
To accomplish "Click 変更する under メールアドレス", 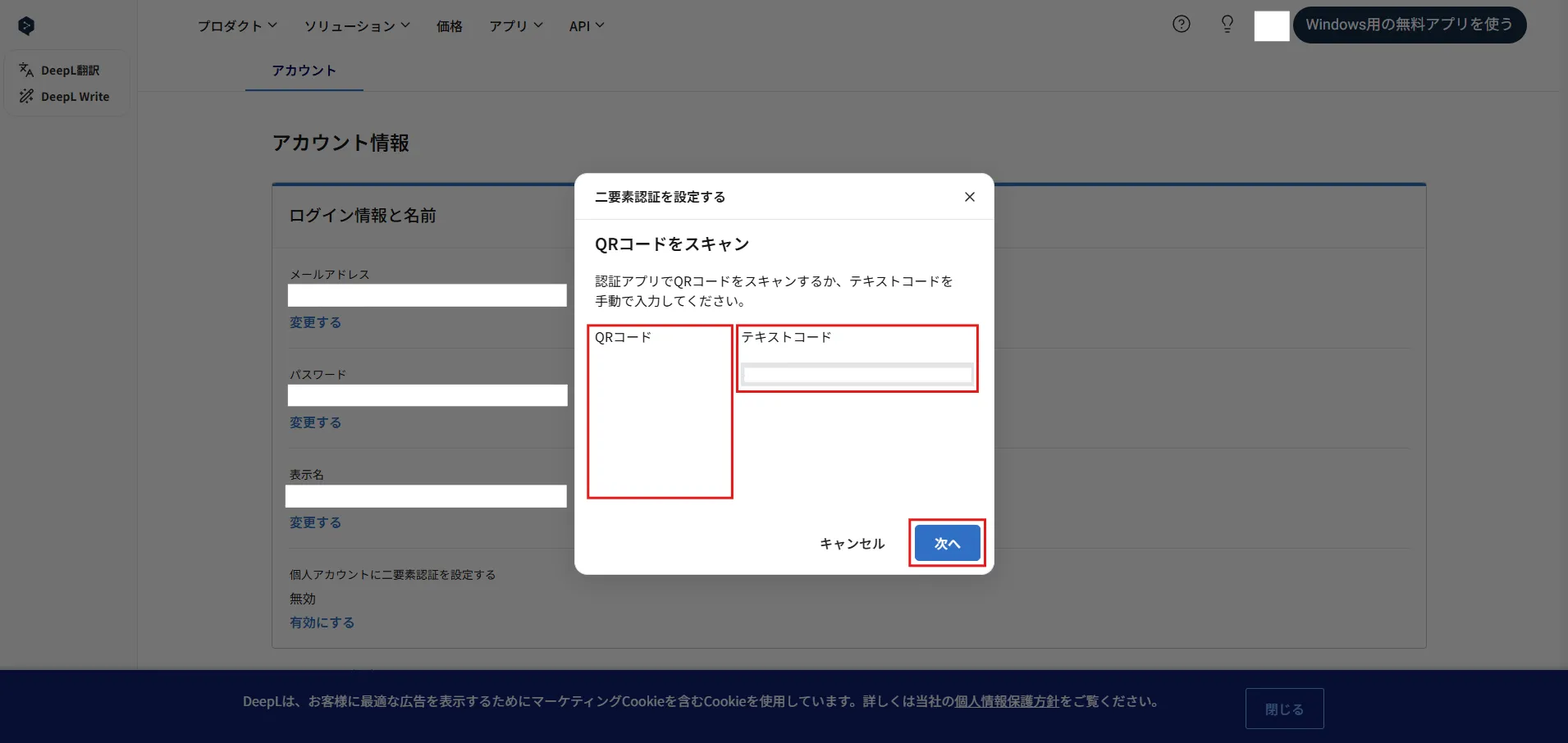I will [x=315, y=322].
